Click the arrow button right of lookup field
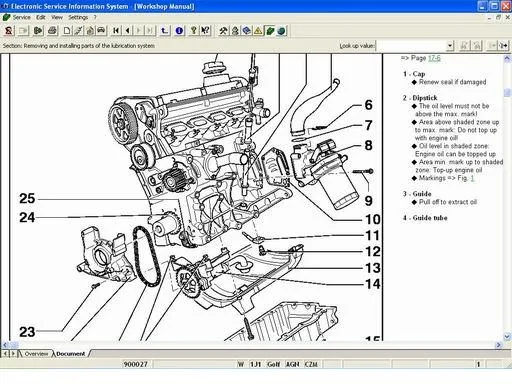The height and width of the screenshot is (384, 512). 503,46
